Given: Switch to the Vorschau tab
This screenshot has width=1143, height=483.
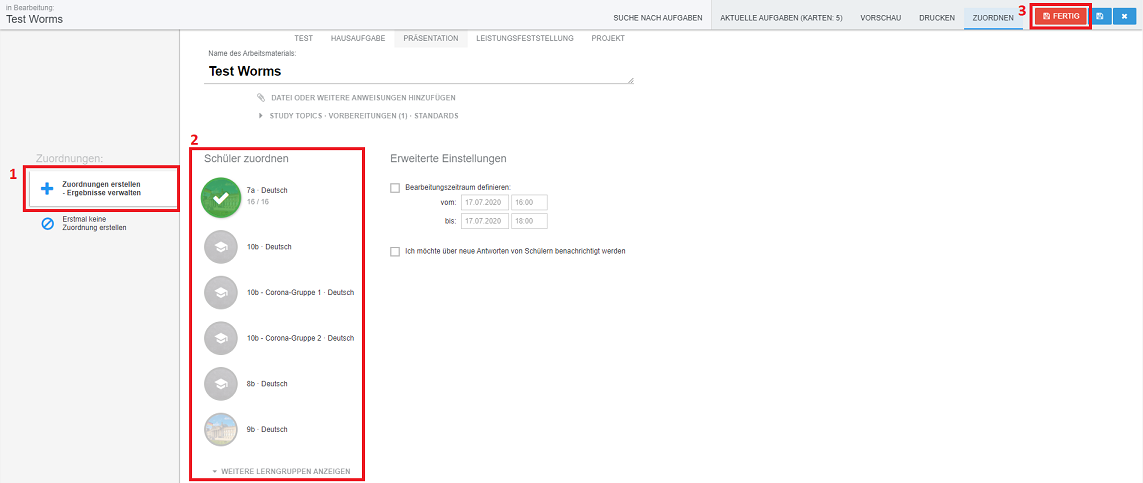Looking at the screenshot, I should click(881, 17).
